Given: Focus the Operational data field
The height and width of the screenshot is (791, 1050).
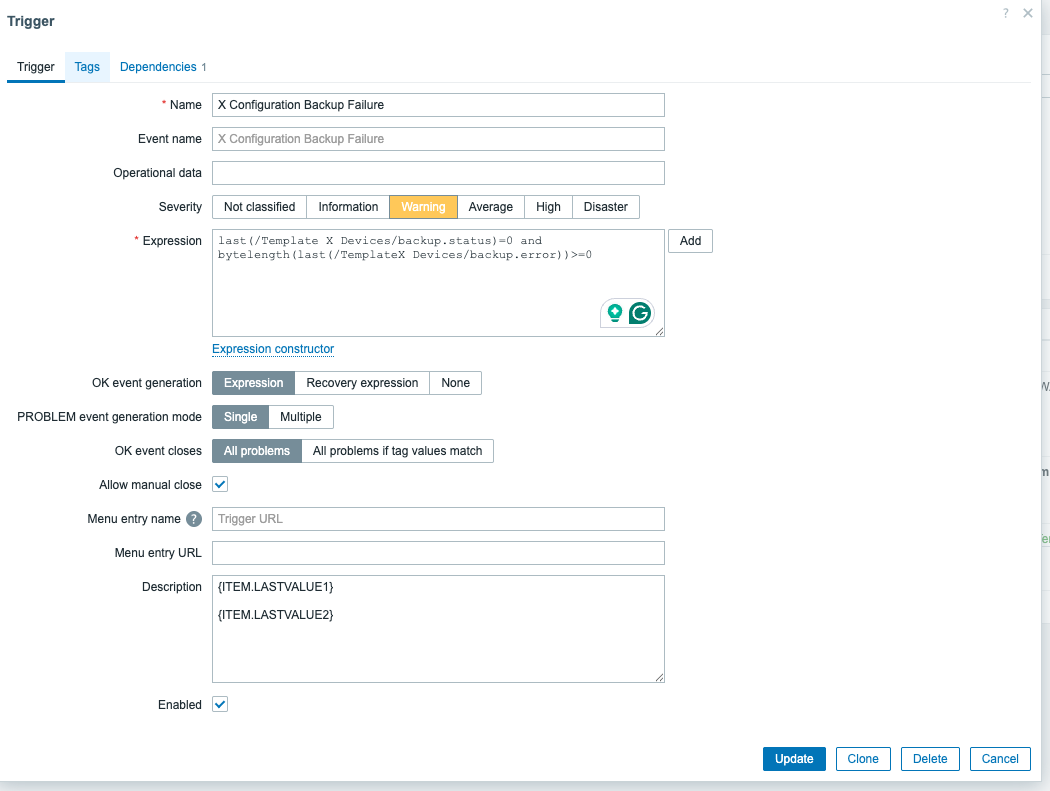Looking at the screenshot, I should (x=439, y=173).
